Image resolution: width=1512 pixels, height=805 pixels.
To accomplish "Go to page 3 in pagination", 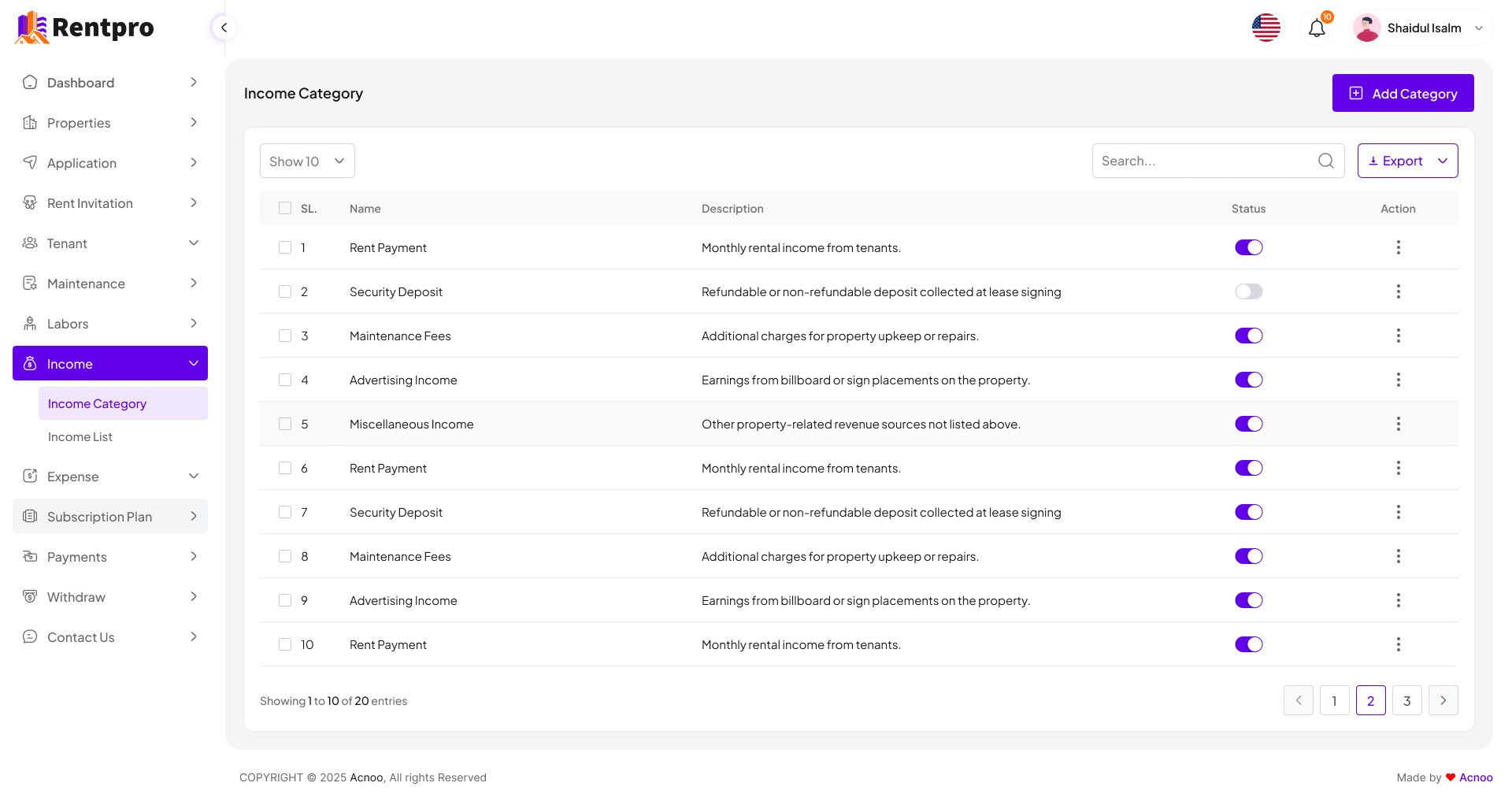I will (x=1406, y=700).
